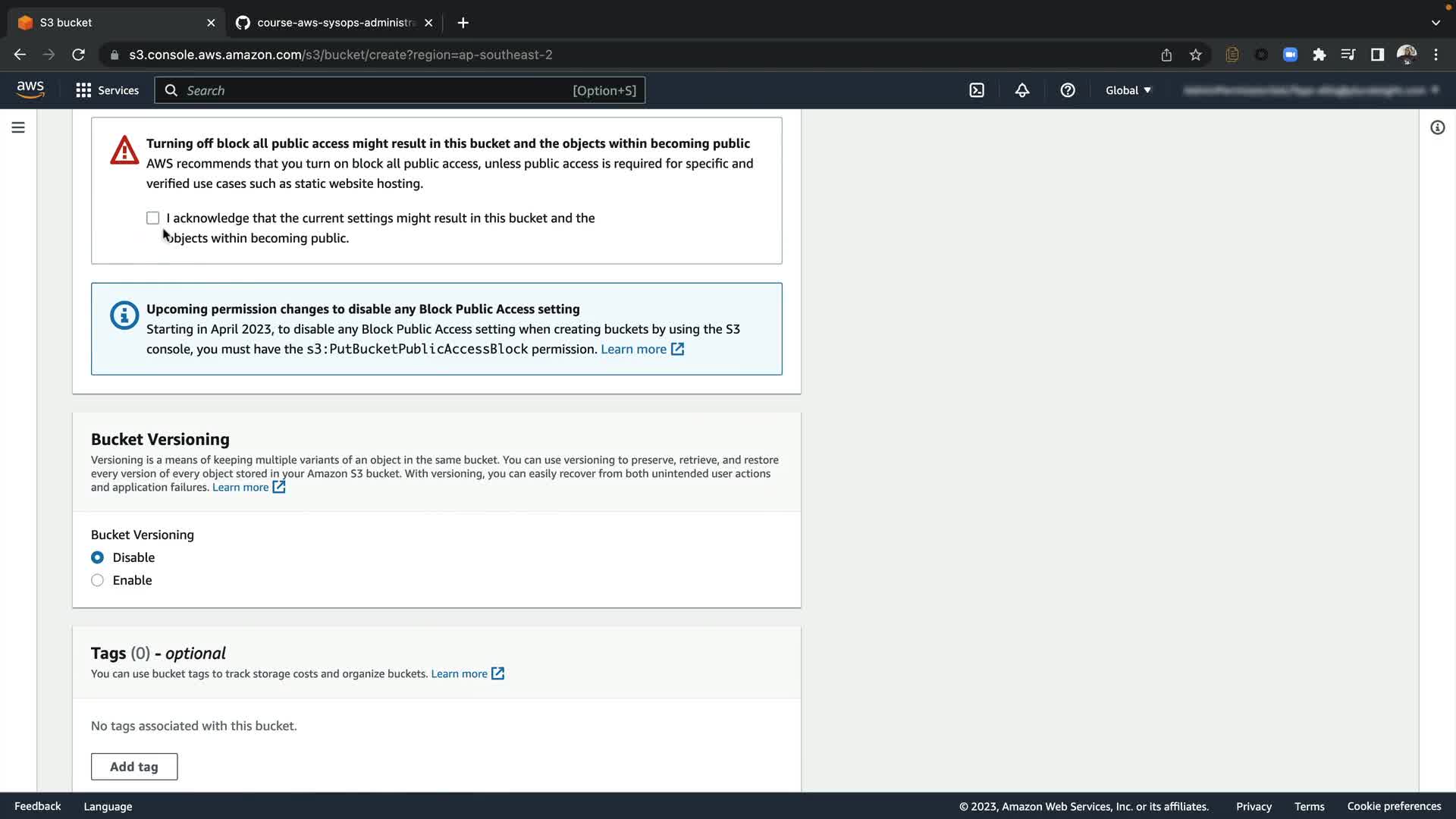Expand the Global region dropdown
The height and width of the screenshot is (819, 1456).
click(x=1128, y=90)
